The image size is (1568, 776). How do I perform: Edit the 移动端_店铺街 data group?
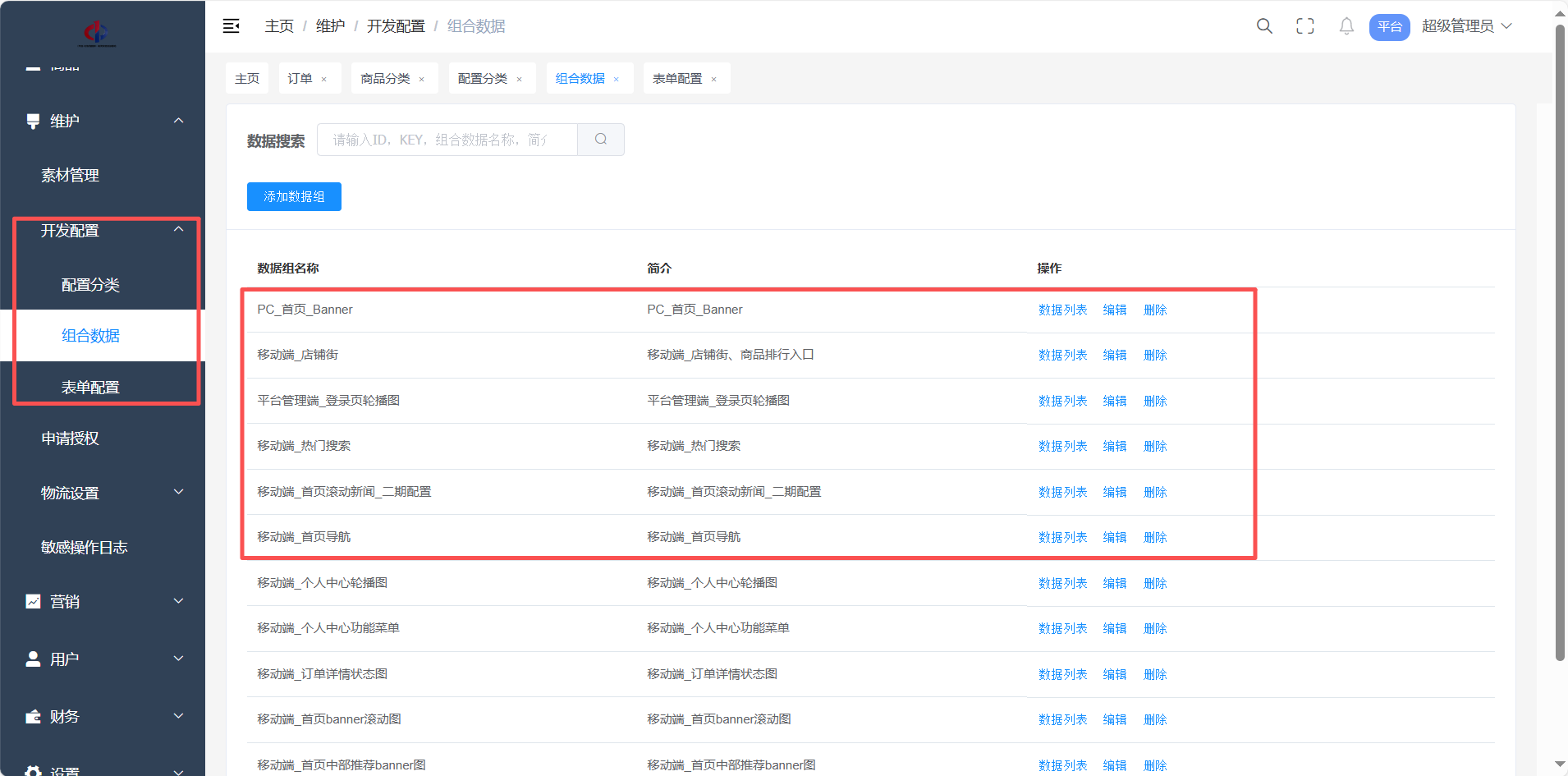point(1114,355)
